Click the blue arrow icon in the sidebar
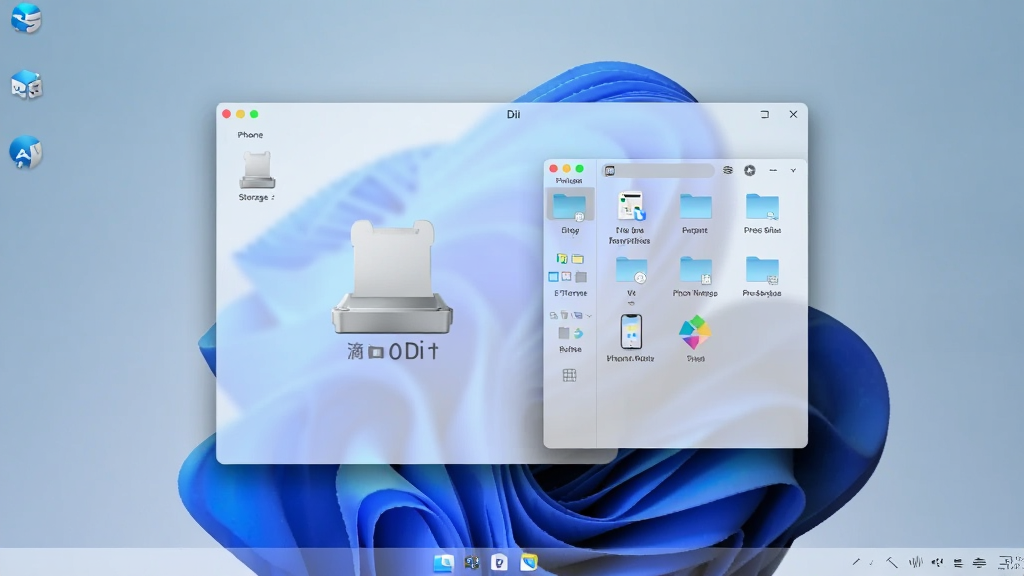 coord(578,334)
